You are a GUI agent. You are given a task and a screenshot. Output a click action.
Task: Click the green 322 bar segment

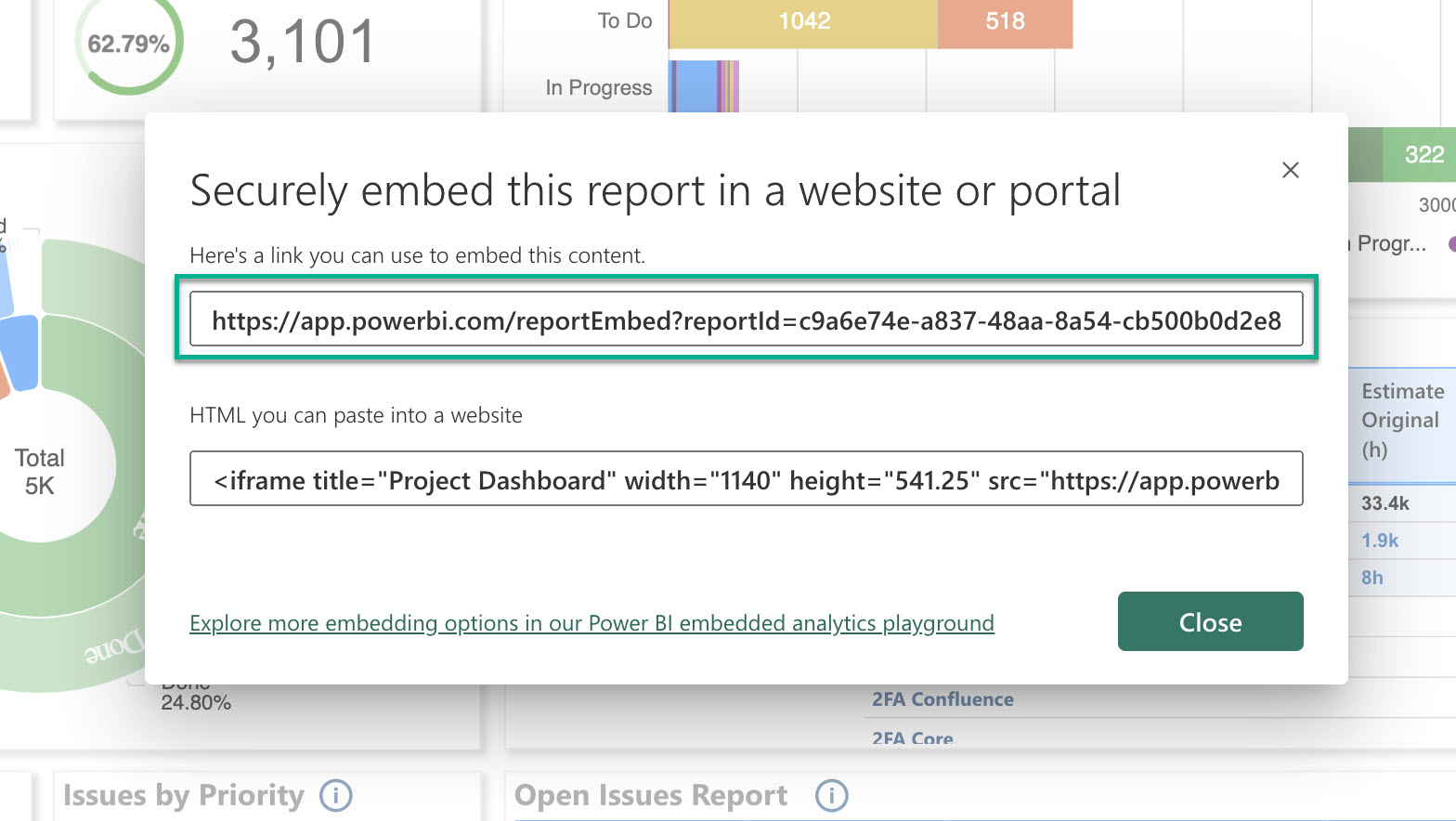(x=1423, y=155)
